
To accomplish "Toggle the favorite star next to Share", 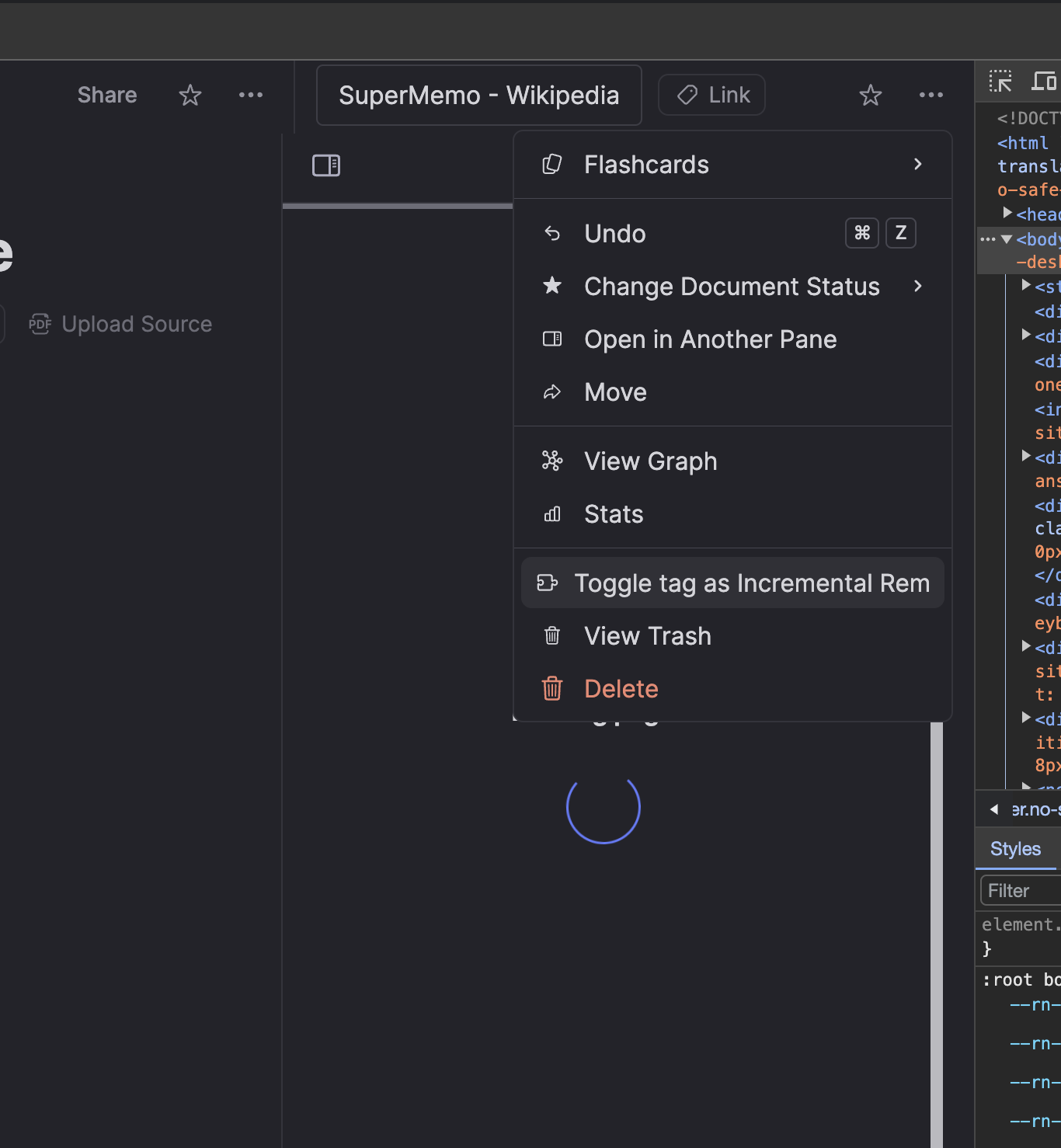I will tap(190, 95).
